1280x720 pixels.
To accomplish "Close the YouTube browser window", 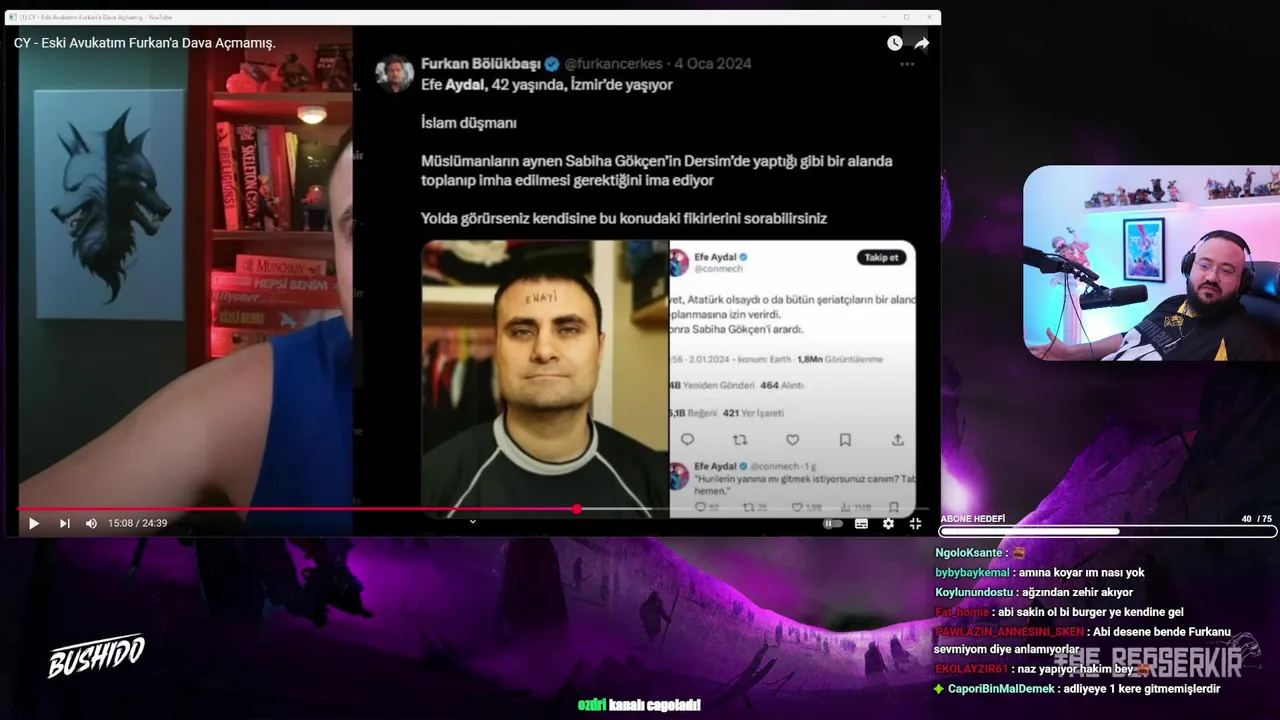I will pyautogui.click(x=929, y=17).
